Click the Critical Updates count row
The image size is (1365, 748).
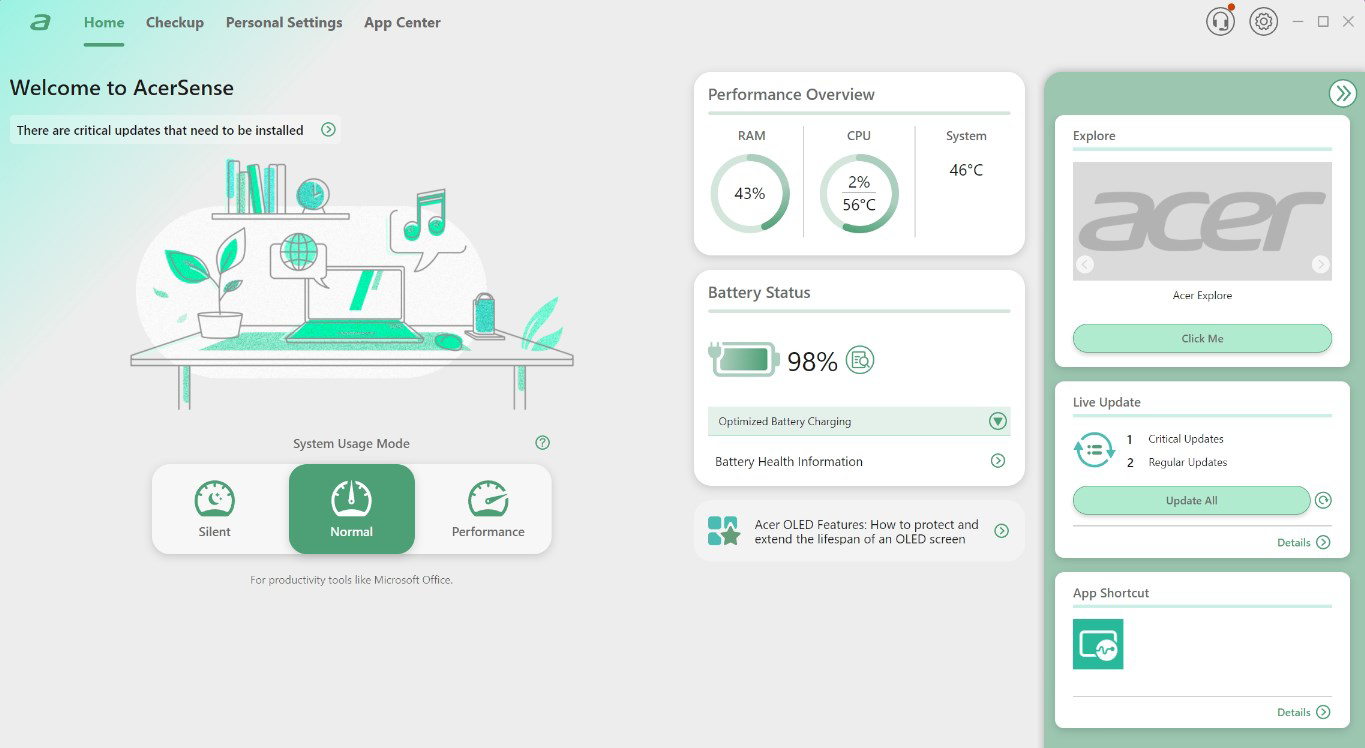click(1175, 439)
